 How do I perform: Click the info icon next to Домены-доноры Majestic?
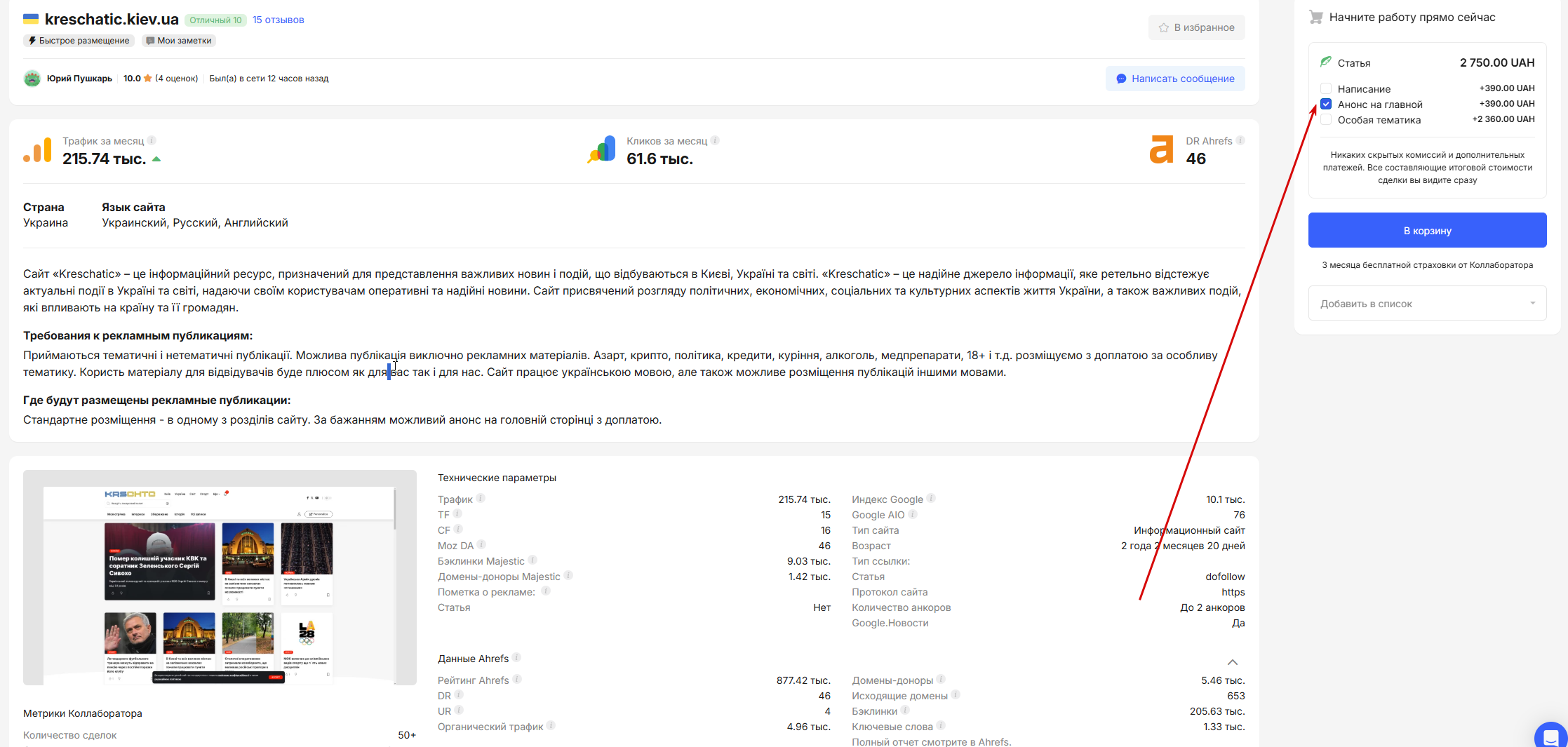pyautogui.click(x=569, y=576)
